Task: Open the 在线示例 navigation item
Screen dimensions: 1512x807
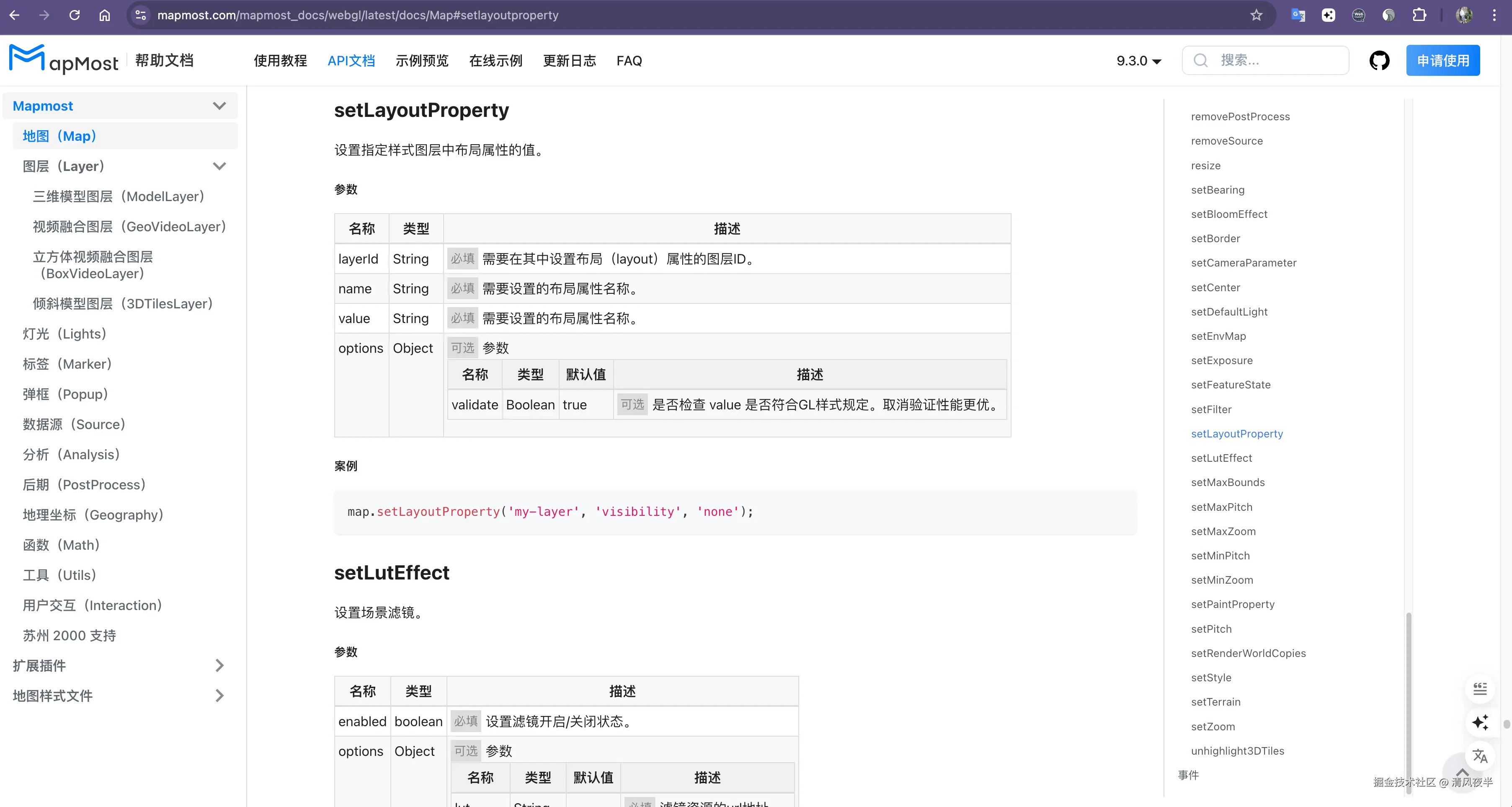Action: [x=495, y=60]
